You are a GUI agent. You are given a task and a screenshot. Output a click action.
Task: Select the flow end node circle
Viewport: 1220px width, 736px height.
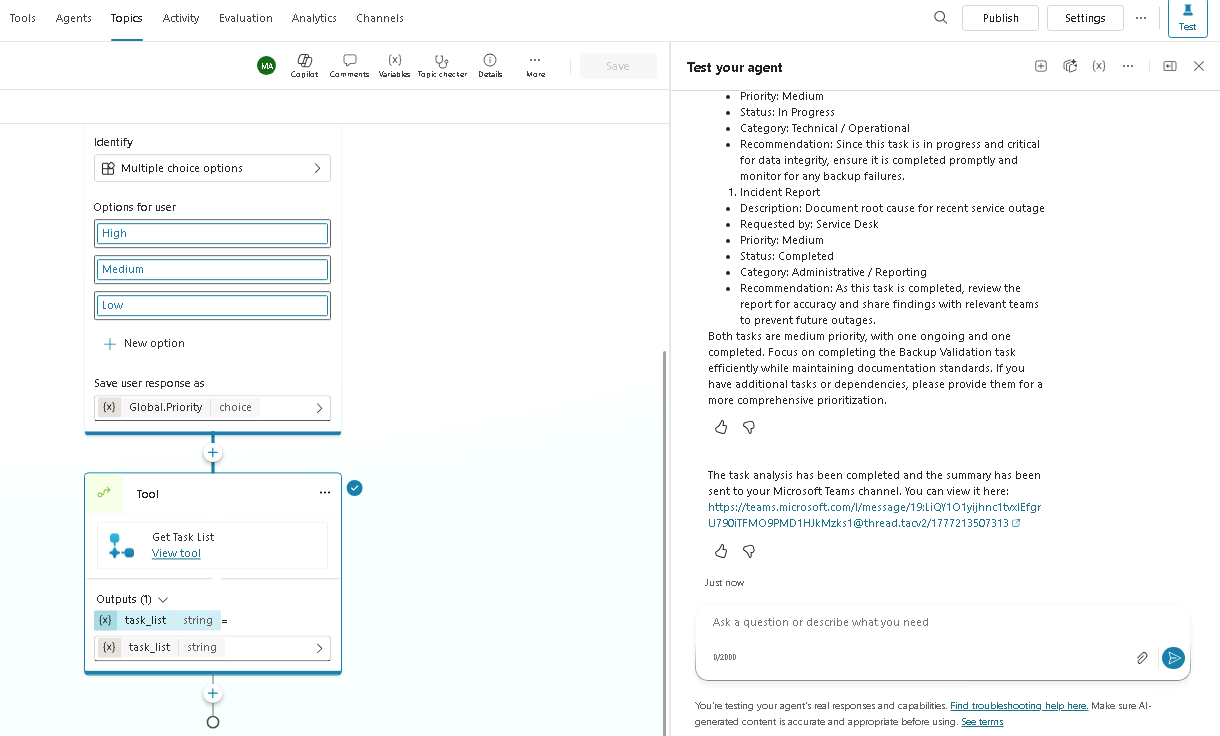[212, 722]
